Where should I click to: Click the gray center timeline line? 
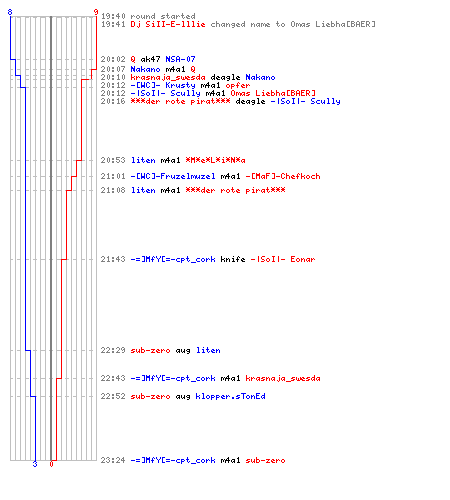[51, 238]
